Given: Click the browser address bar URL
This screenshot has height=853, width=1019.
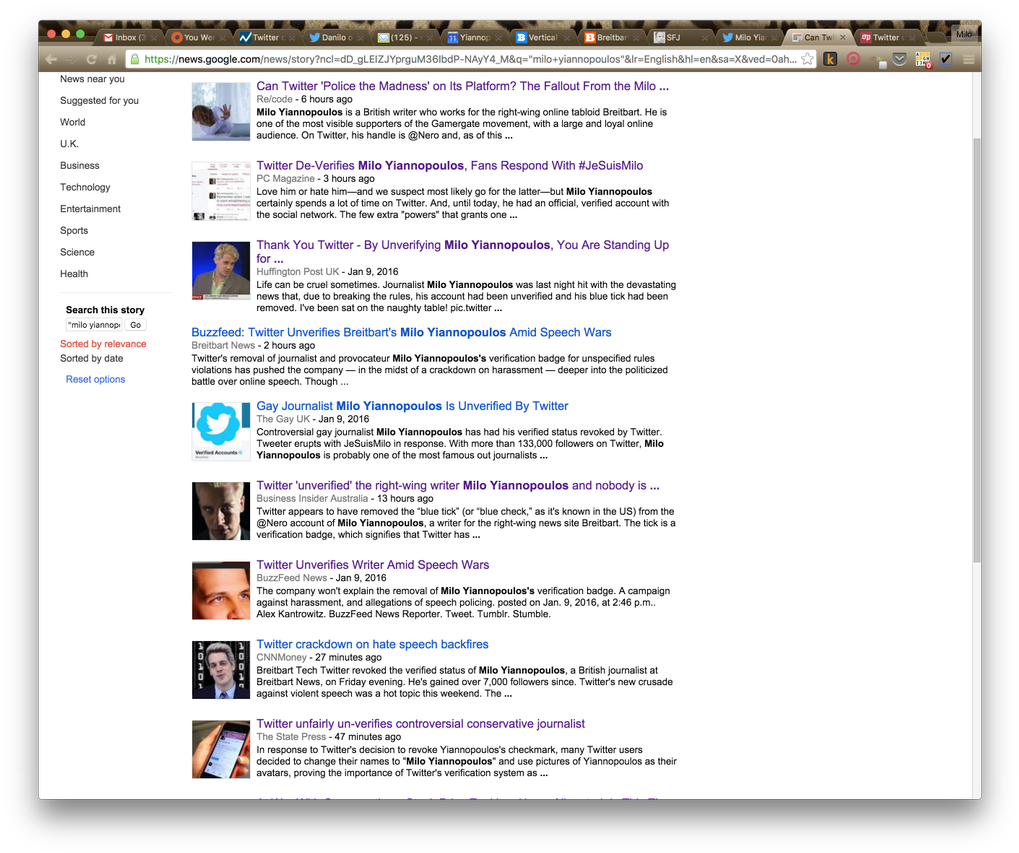Looking at the screenshot, I should pos(470,59).
